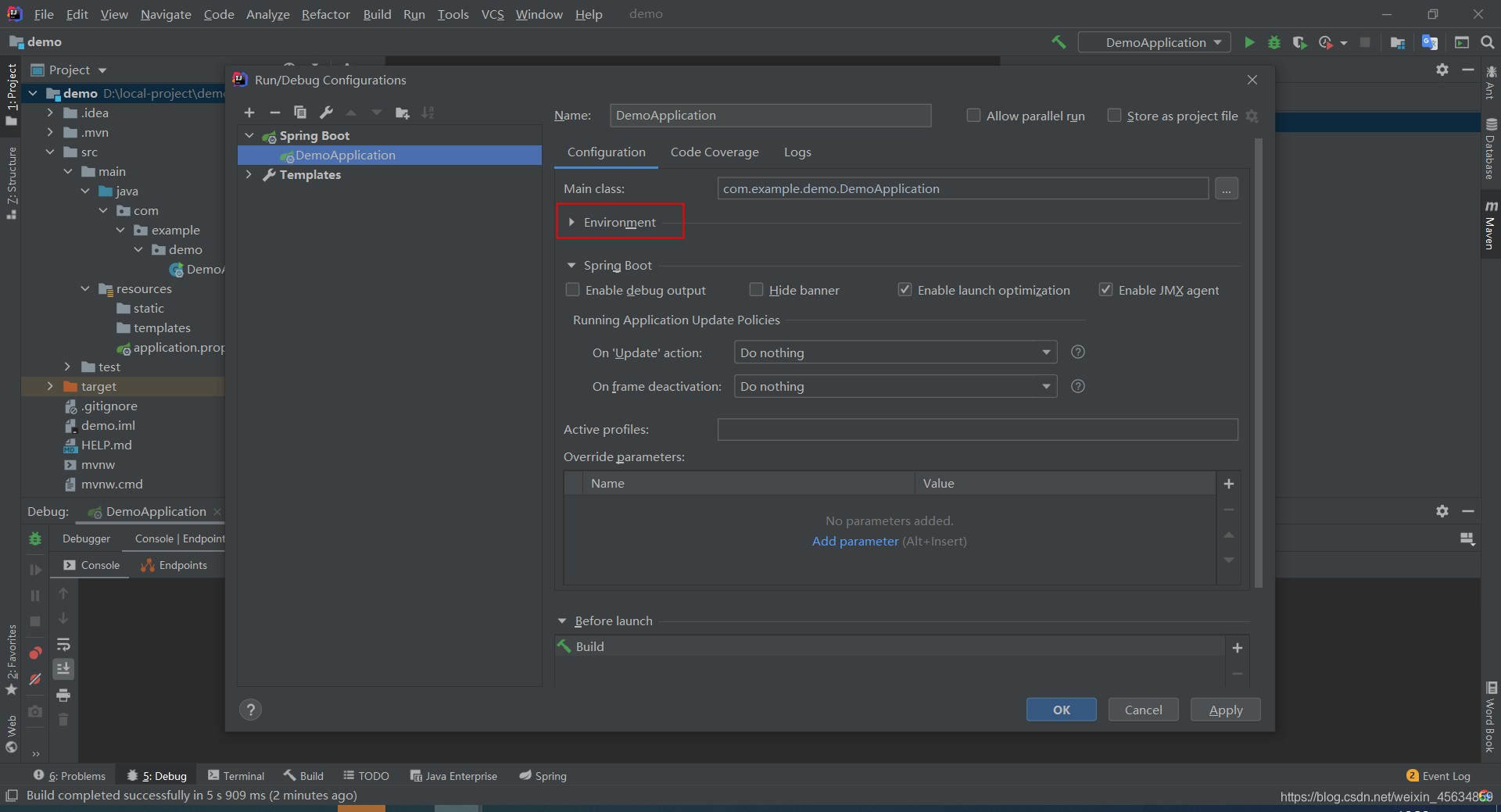Viewport: 1501px width, 812px height.
Task: Copy configuration using the copy icon
Action: [300, 113]
